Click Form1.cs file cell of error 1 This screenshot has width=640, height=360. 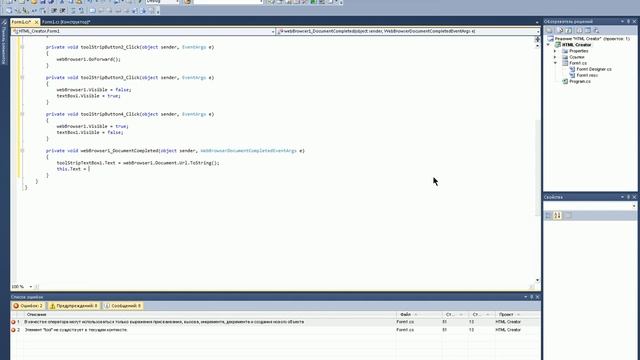point(405,322)
